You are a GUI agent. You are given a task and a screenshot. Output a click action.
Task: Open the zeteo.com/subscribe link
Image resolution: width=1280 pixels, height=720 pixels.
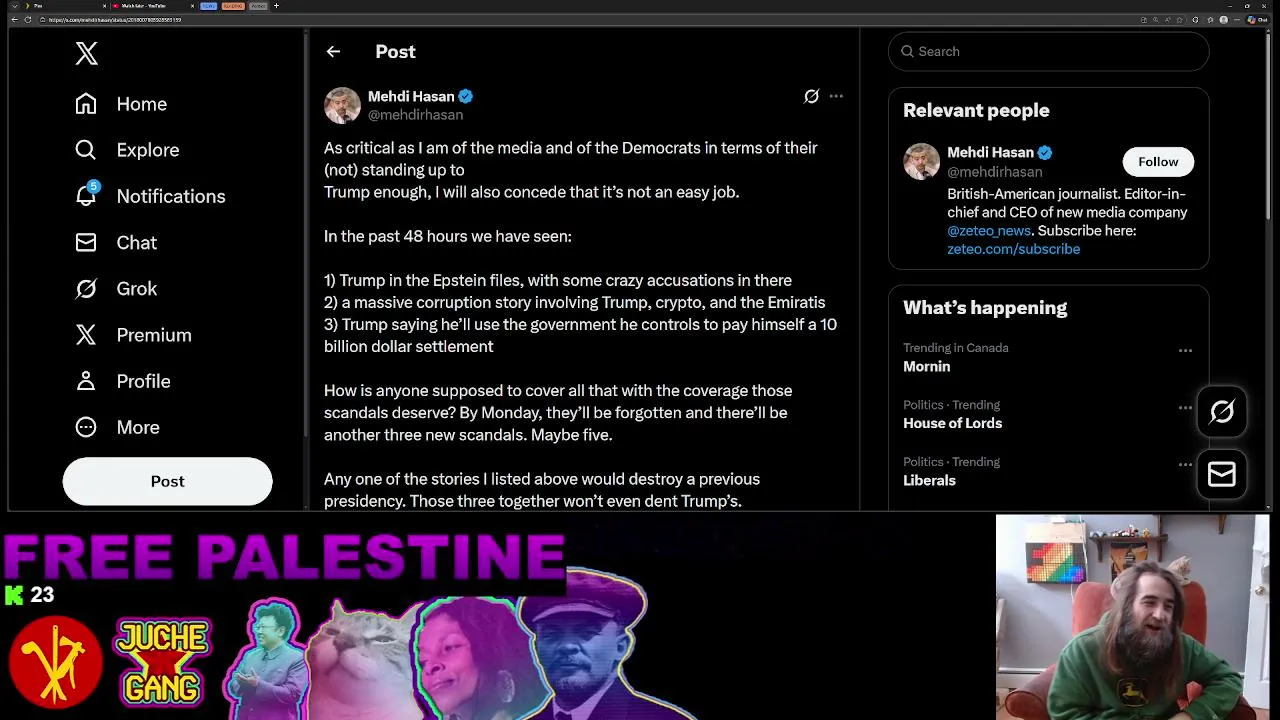point(1013,249)
